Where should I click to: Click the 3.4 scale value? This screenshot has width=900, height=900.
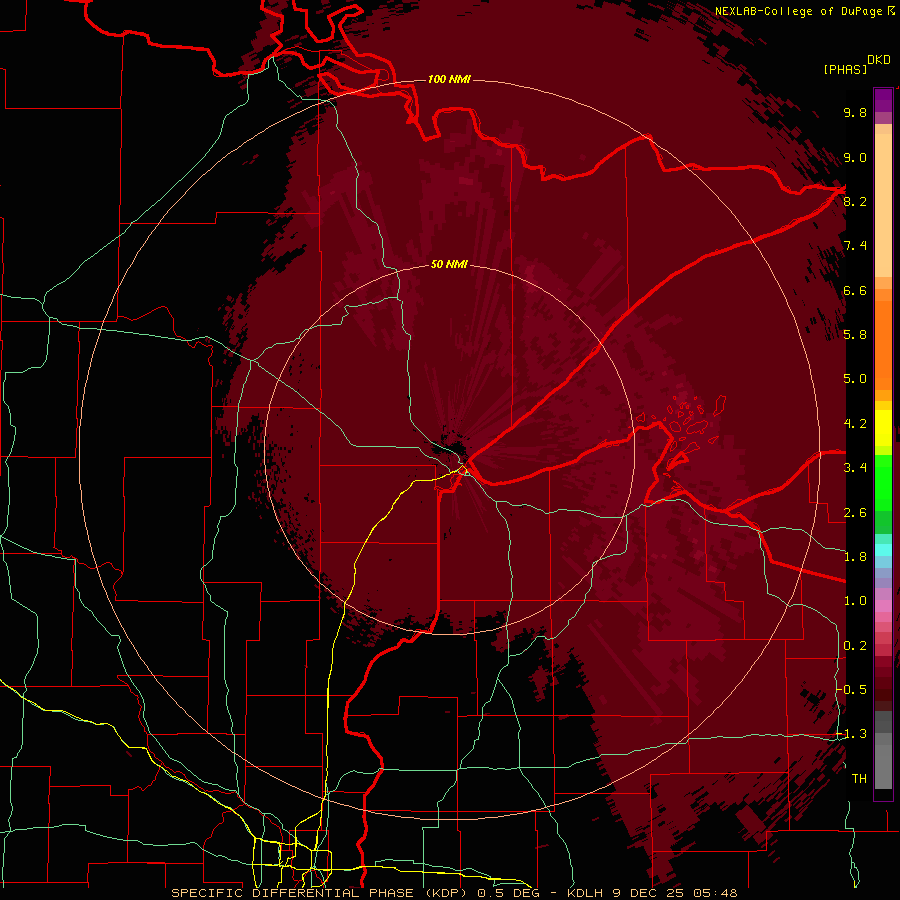pyautogui.click(x=855, y=467)
